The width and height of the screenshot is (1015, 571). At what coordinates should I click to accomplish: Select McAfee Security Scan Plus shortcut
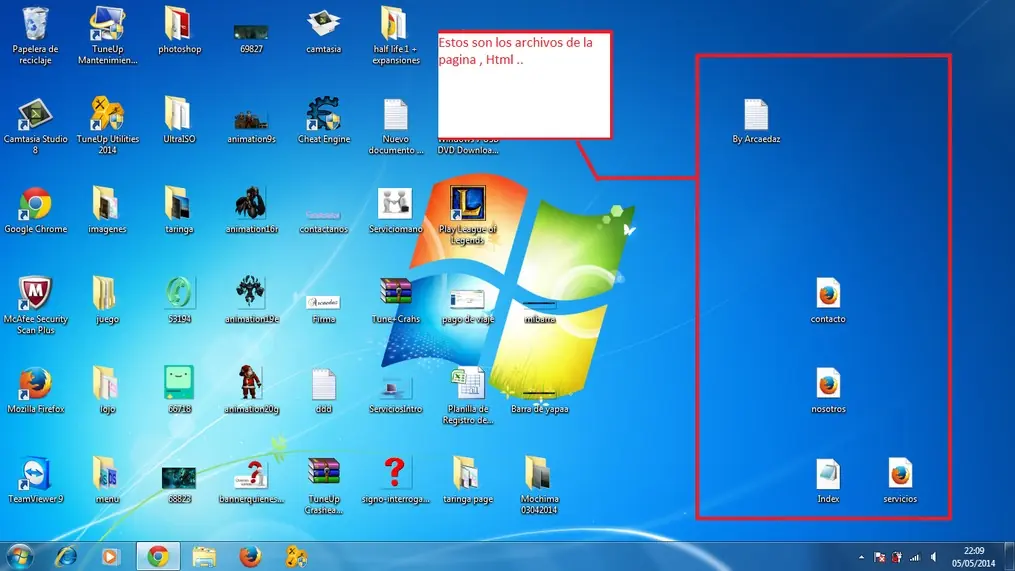click(x=35, y=295)
